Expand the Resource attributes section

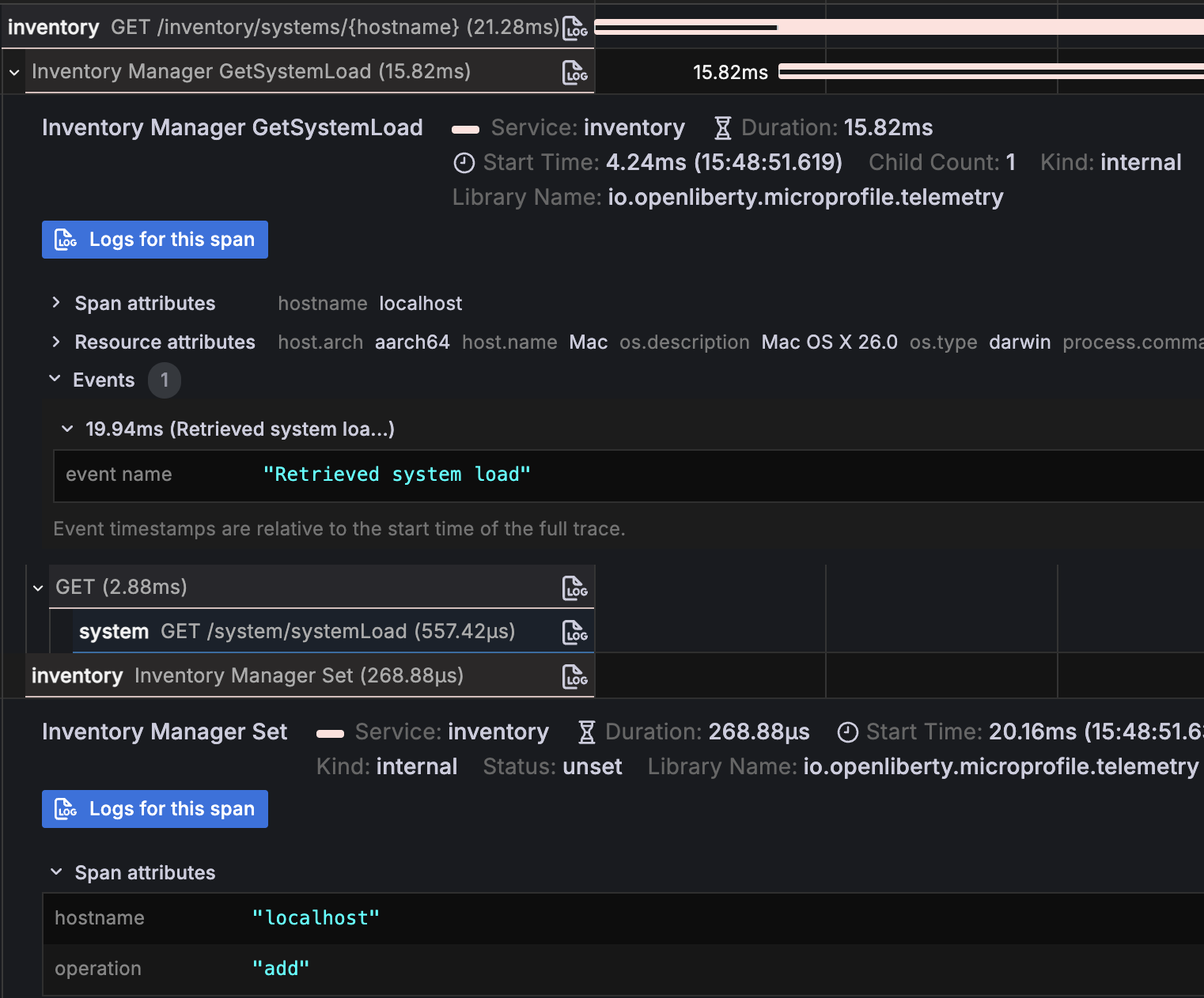click(55, 342)
